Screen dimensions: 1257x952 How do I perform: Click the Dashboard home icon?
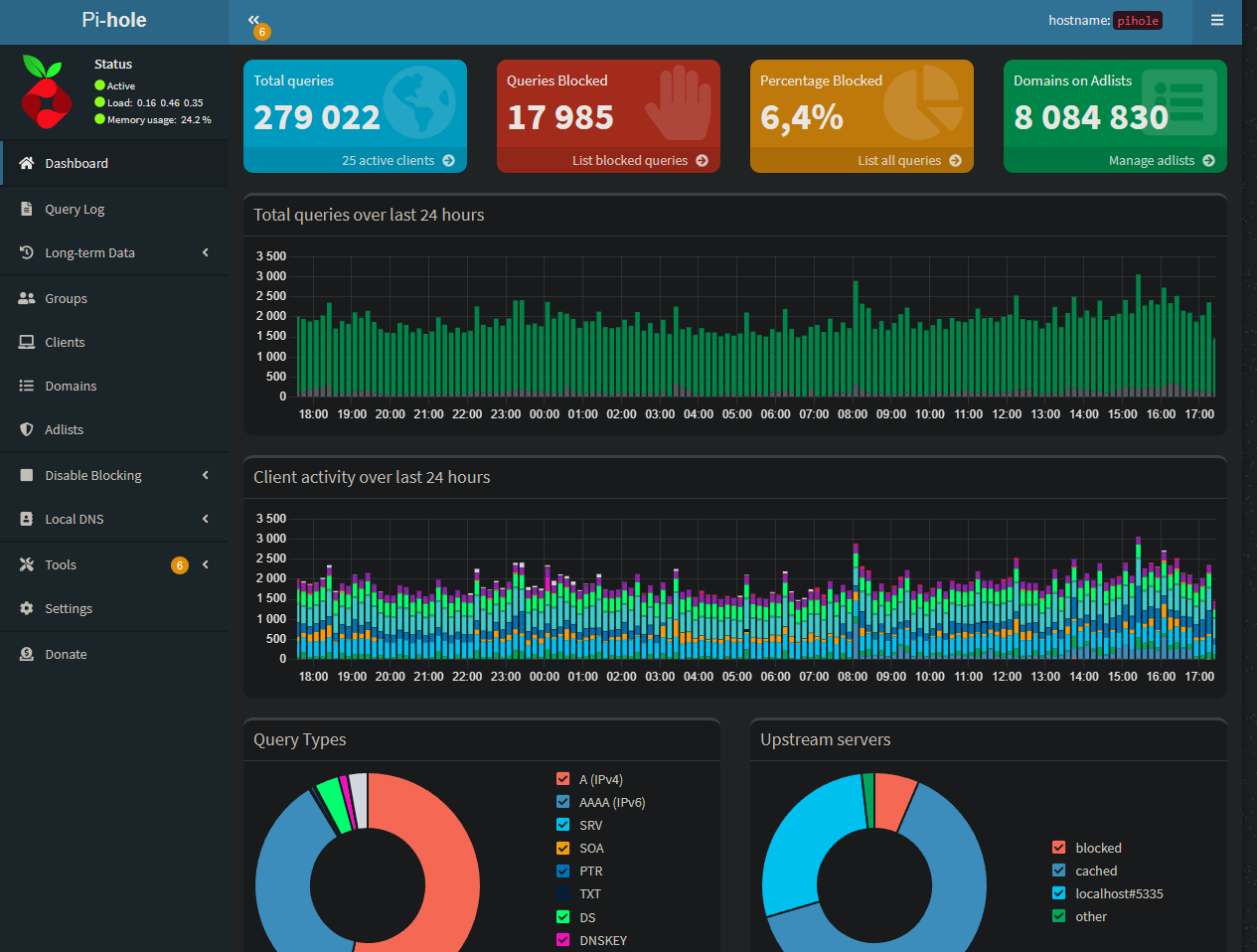pyautogui.click(x=27, y=163)
